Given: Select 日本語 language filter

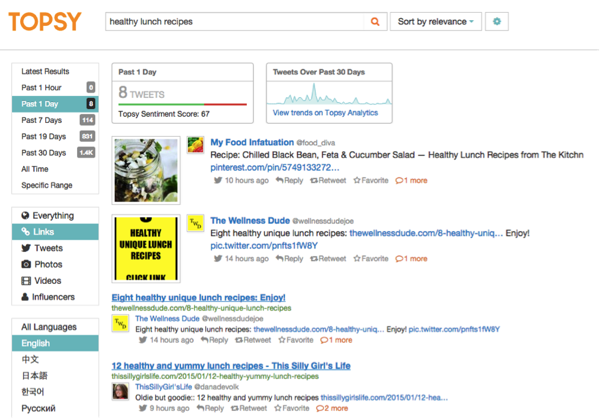Looking at the screenshot, I should tap(34, 376).
